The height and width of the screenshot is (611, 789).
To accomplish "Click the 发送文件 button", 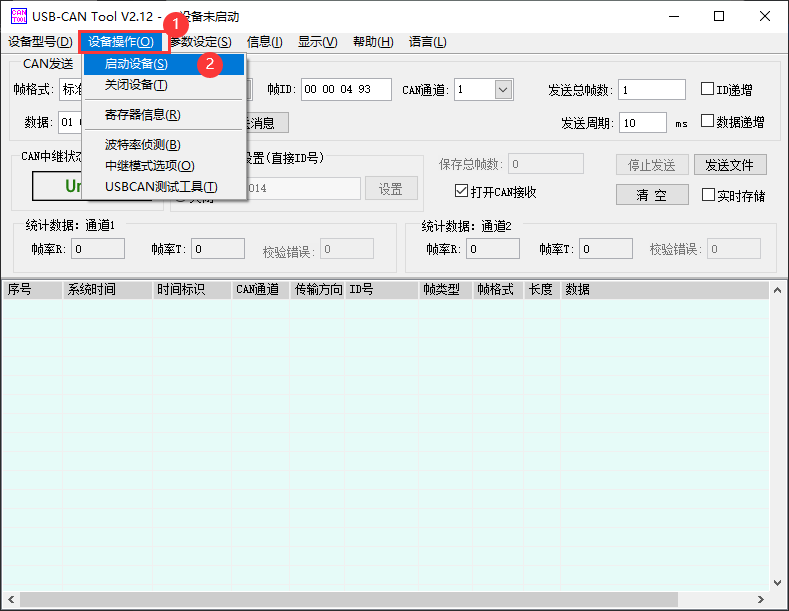I will [x=730, y=165].
